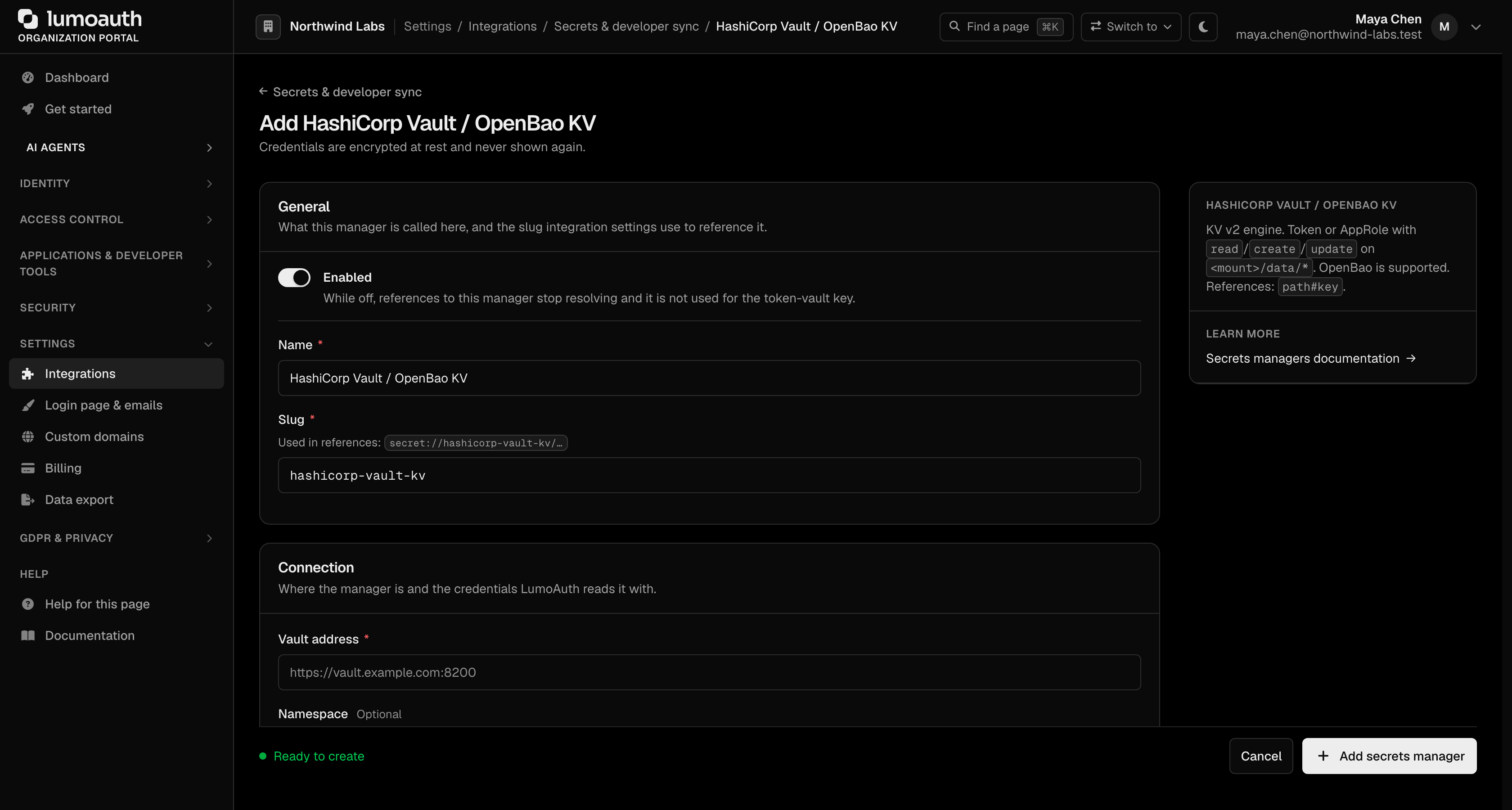Open Get started in the sidebar
1512x810 pixels.
[x=116, y=109]
